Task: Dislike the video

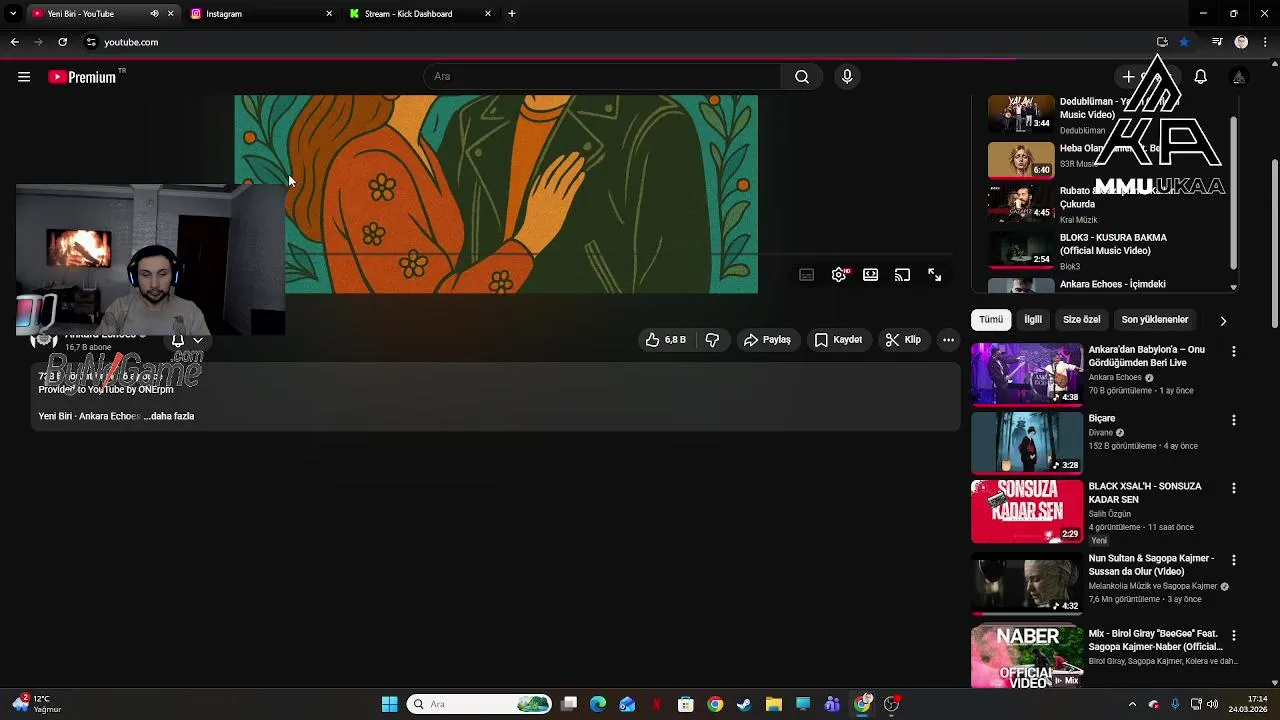Action: click(712, 340)
